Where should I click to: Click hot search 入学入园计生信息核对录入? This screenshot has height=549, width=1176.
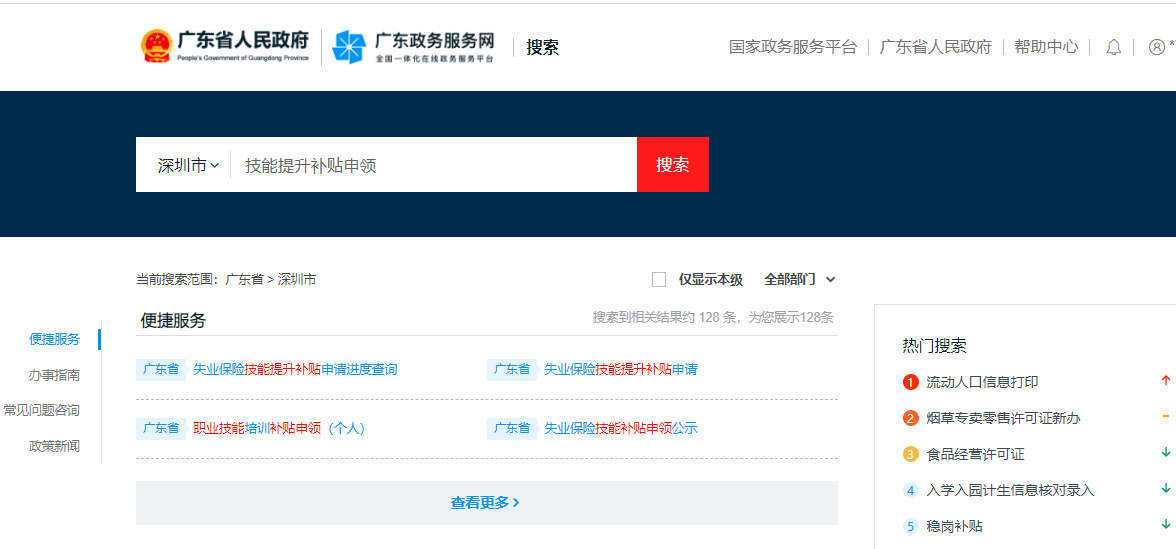point(1010,490)
